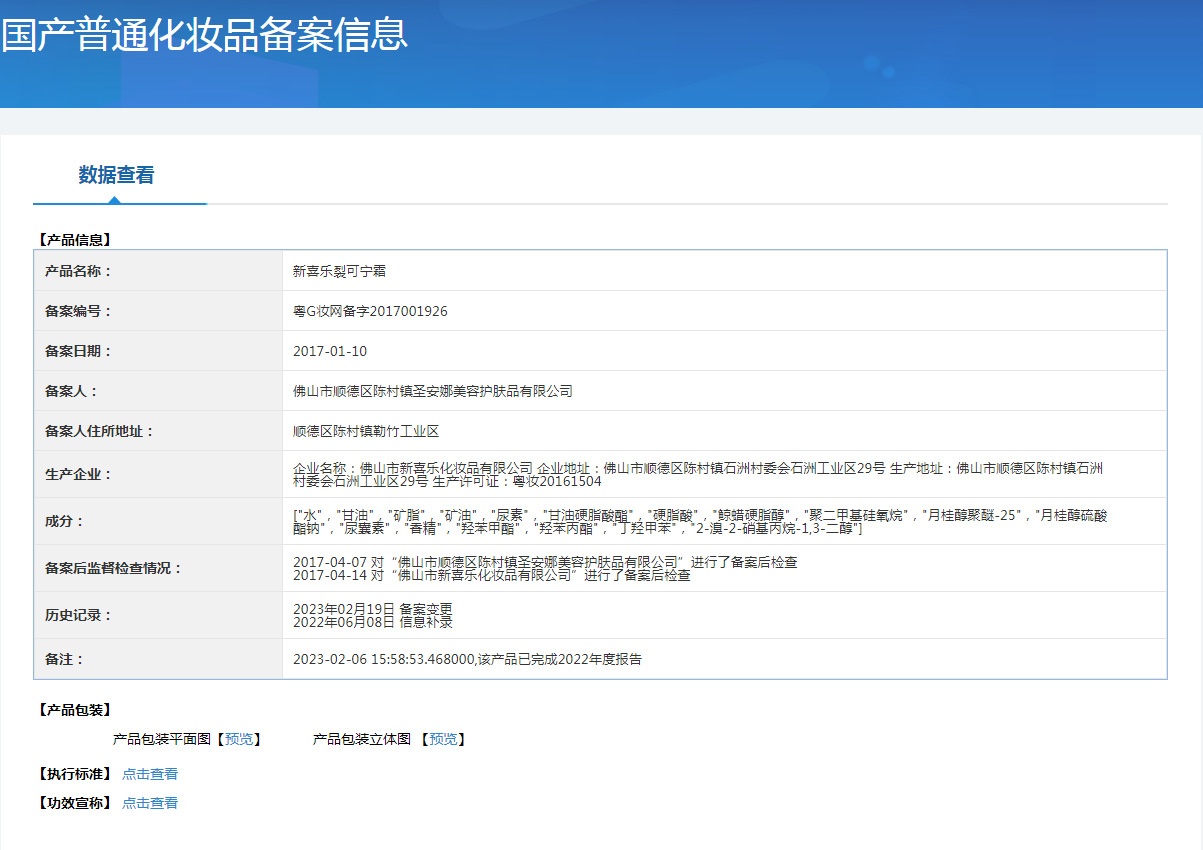Select the 2017-04-14 inspection record line

491,575
